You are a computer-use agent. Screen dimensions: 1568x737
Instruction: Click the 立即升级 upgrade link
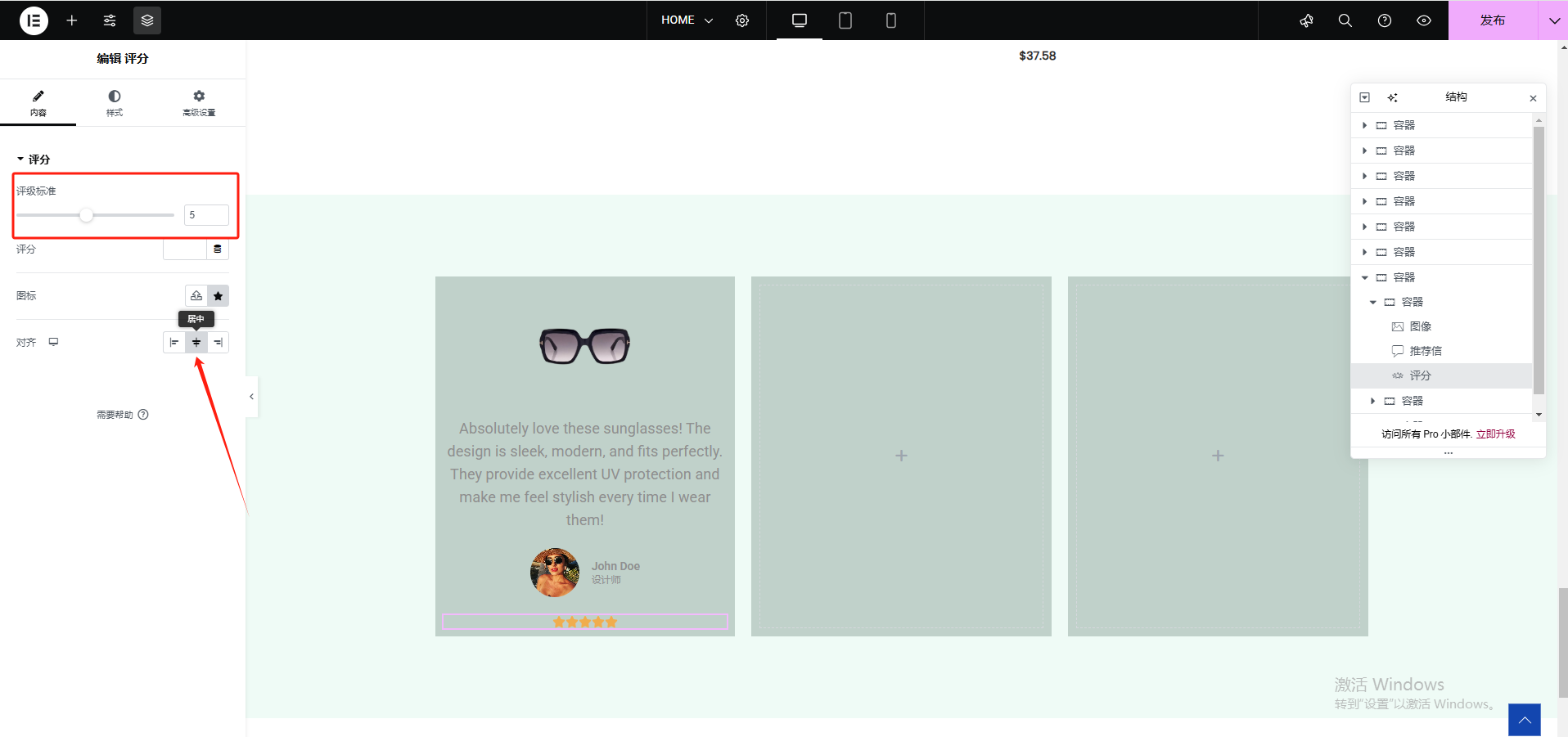1495,434
